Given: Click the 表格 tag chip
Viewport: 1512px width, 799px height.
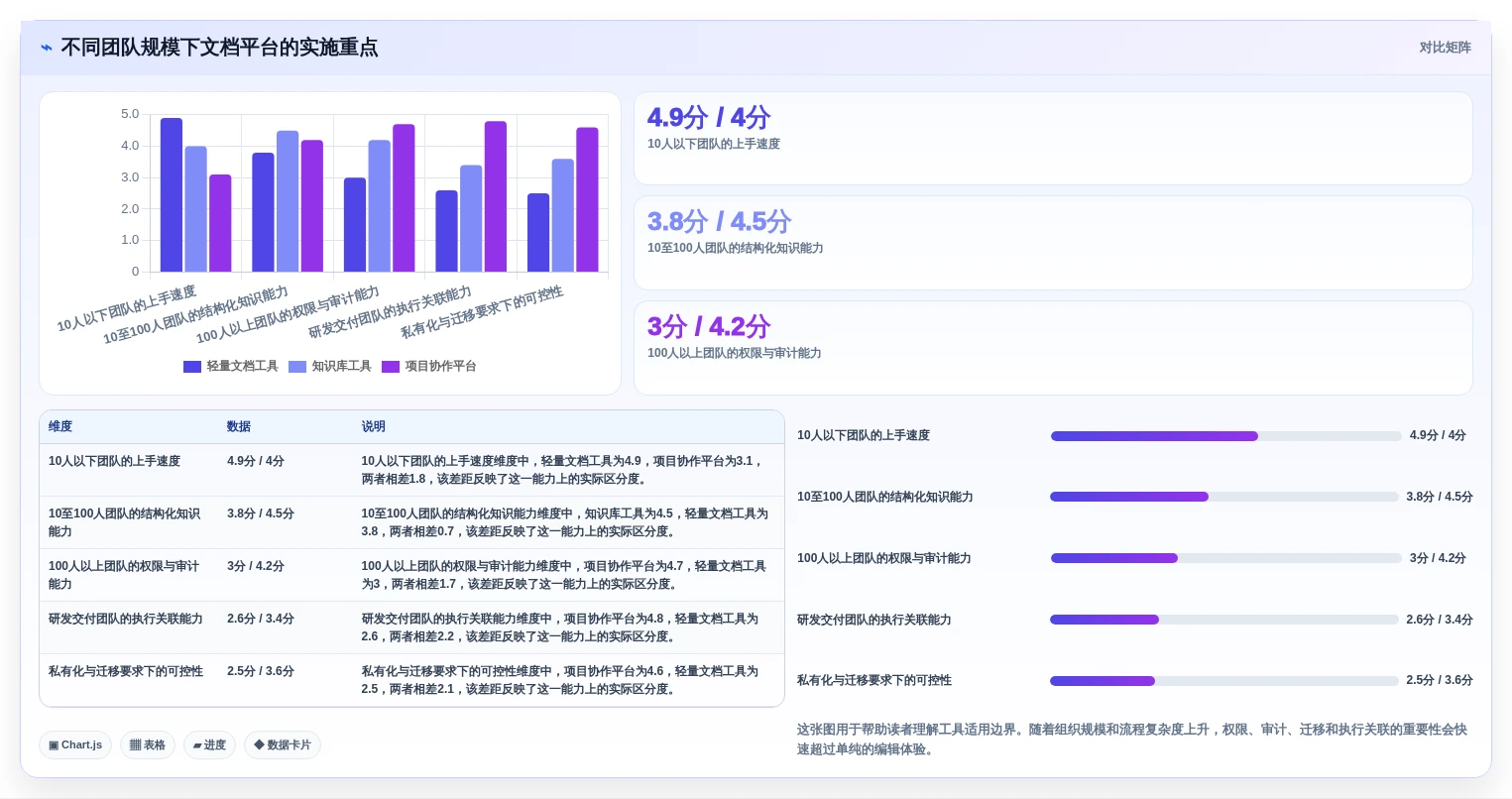Looking at the screenshot, I should click(148, 745).
